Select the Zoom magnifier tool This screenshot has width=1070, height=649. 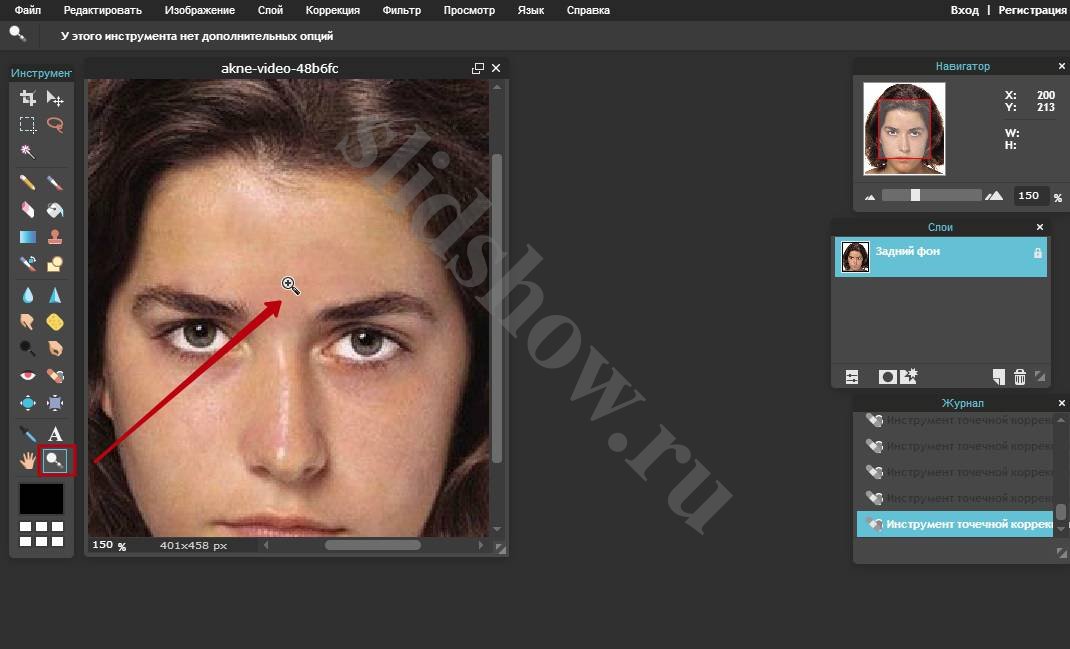55,461
